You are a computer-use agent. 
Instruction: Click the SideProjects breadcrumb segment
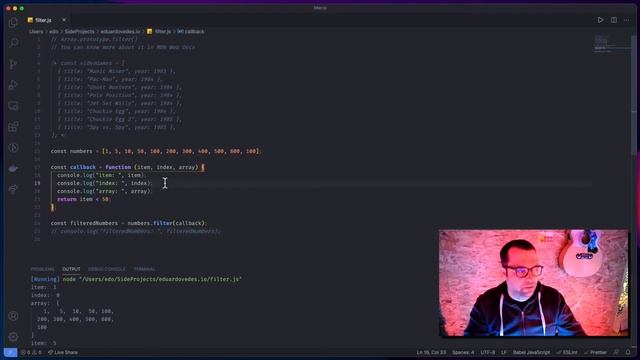(79, 31)
